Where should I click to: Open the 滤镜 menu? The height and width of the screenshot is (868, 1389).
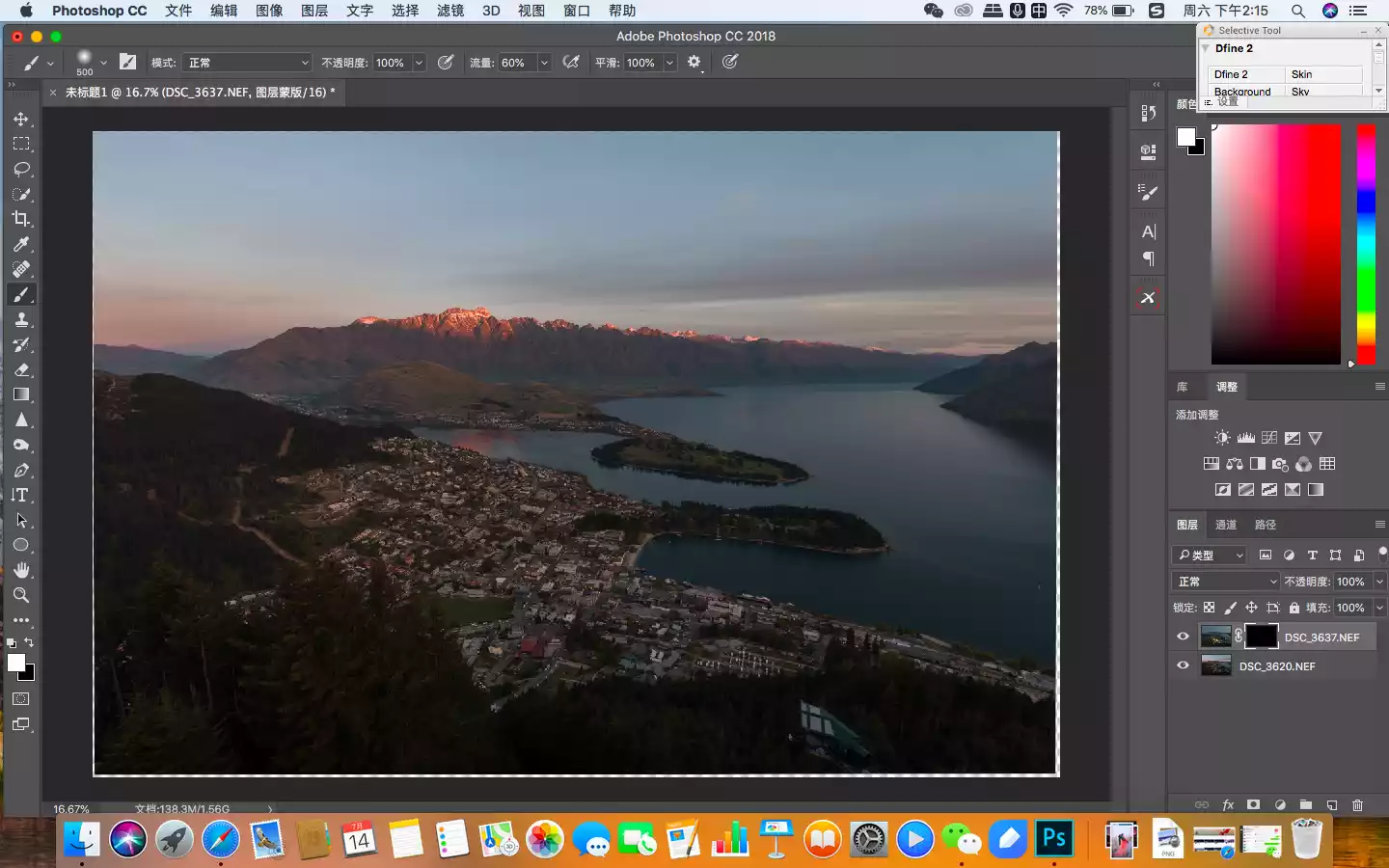[x=449, y=11]
